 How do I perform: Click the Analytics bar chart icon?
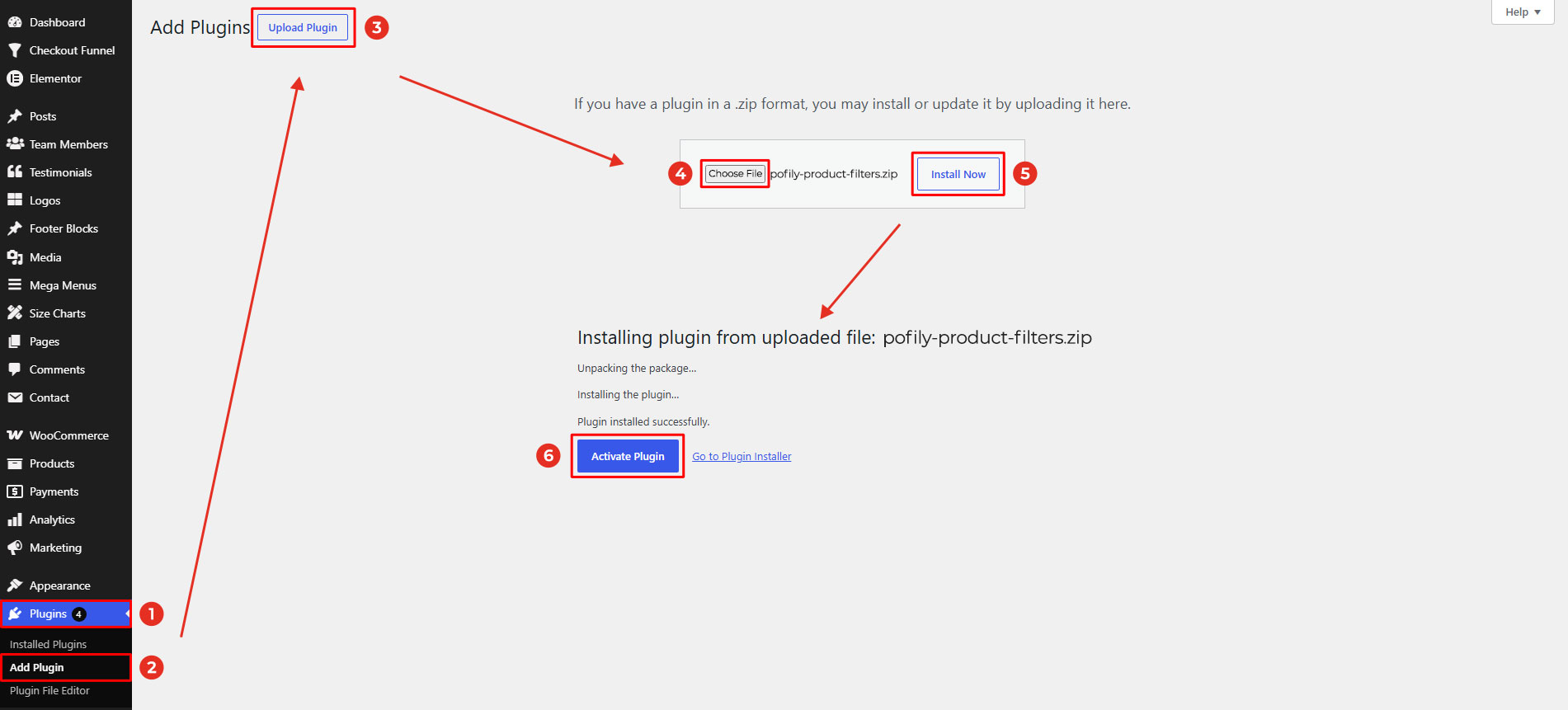tap(15, 520)
